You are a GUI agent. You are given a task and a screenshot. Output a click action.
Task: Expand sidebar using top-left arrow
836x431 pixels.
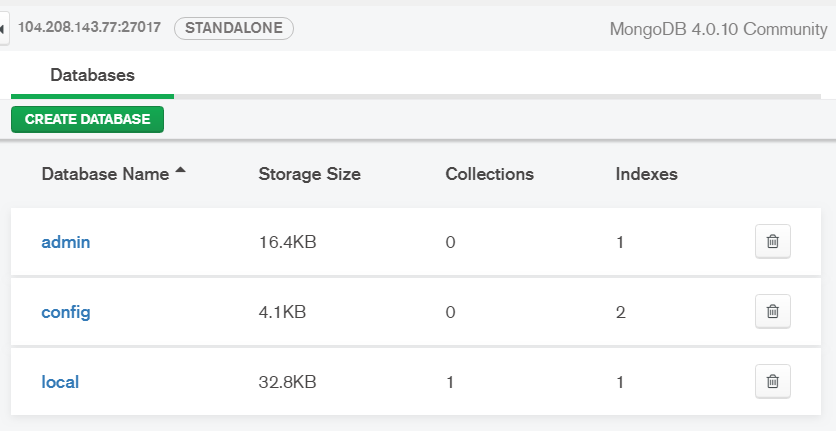coord(4,28)
